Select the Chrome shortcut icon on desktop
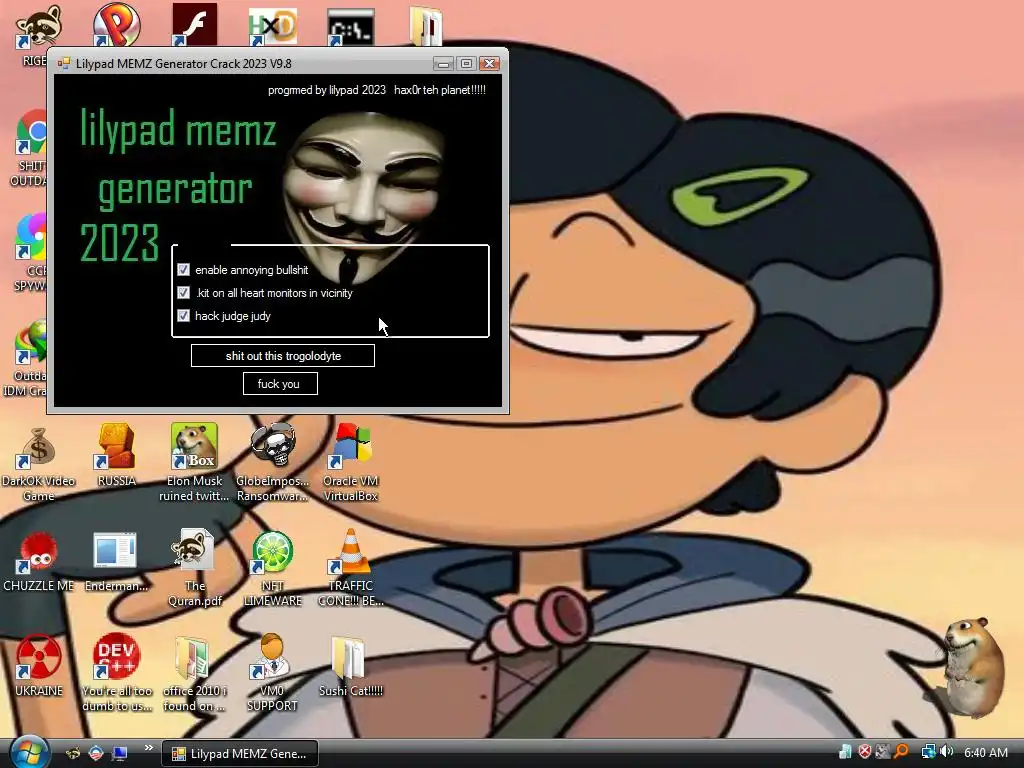 coord(31,134)
